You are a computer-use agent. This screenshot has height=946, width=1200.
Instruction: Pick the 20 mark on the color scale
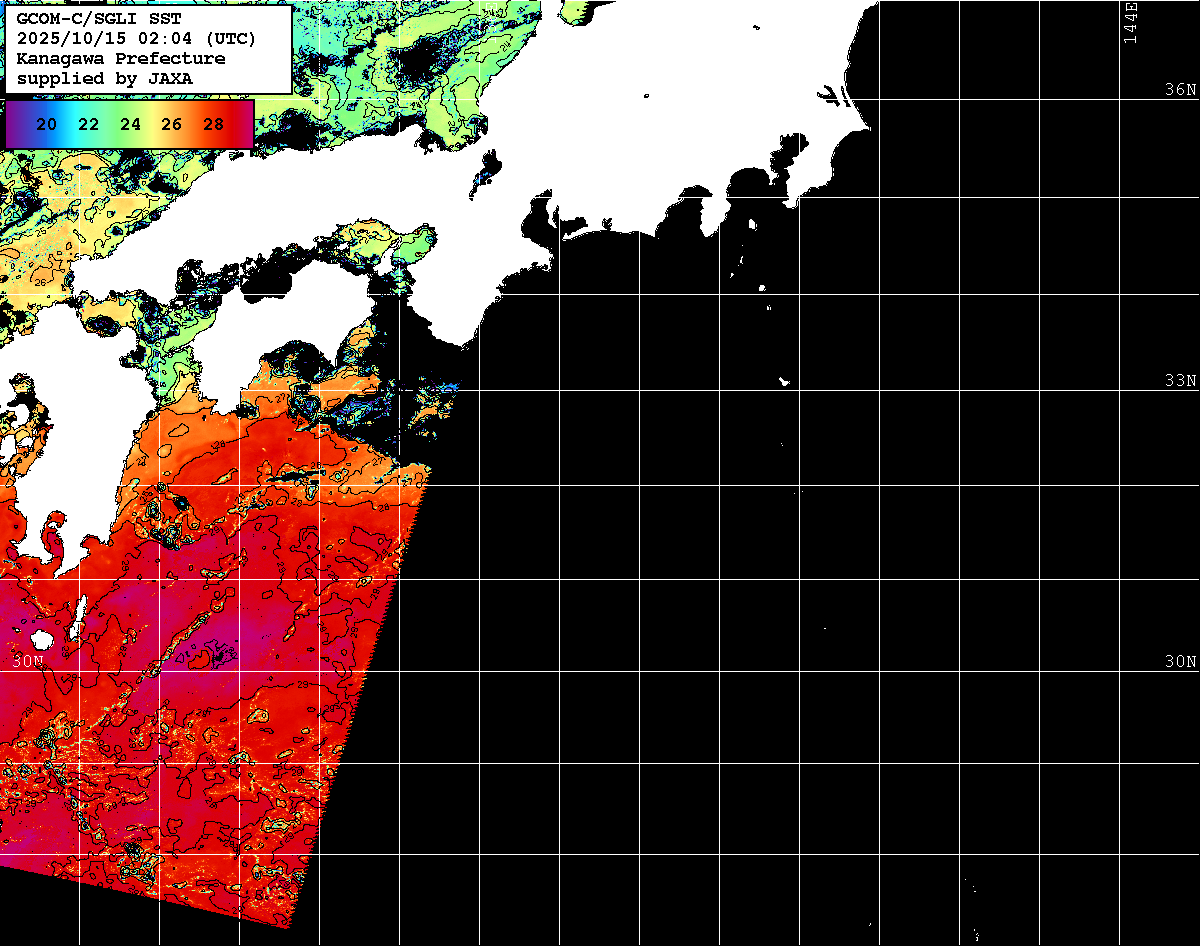pos(46,124)
